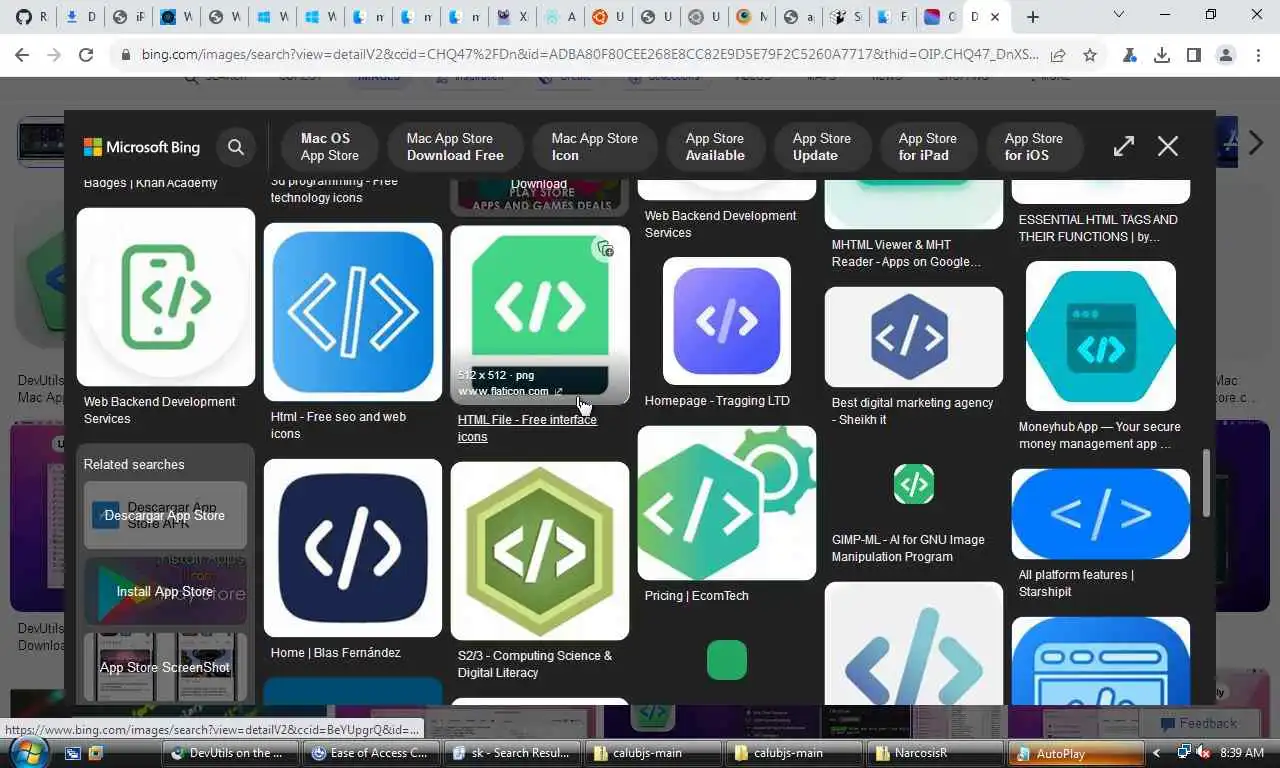Switch to Ease of Access taskbar item
The image size is (1280, 768).
click(371, 753)
